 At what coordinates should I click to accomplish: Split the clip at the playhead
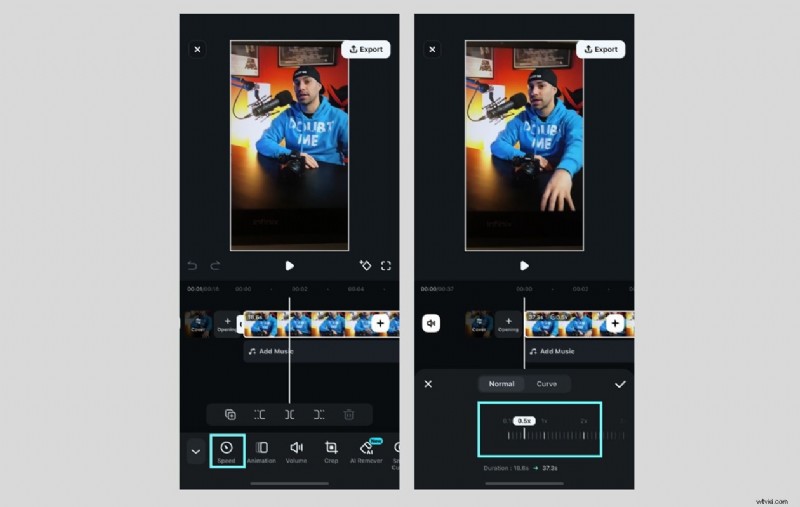[289, 414]
